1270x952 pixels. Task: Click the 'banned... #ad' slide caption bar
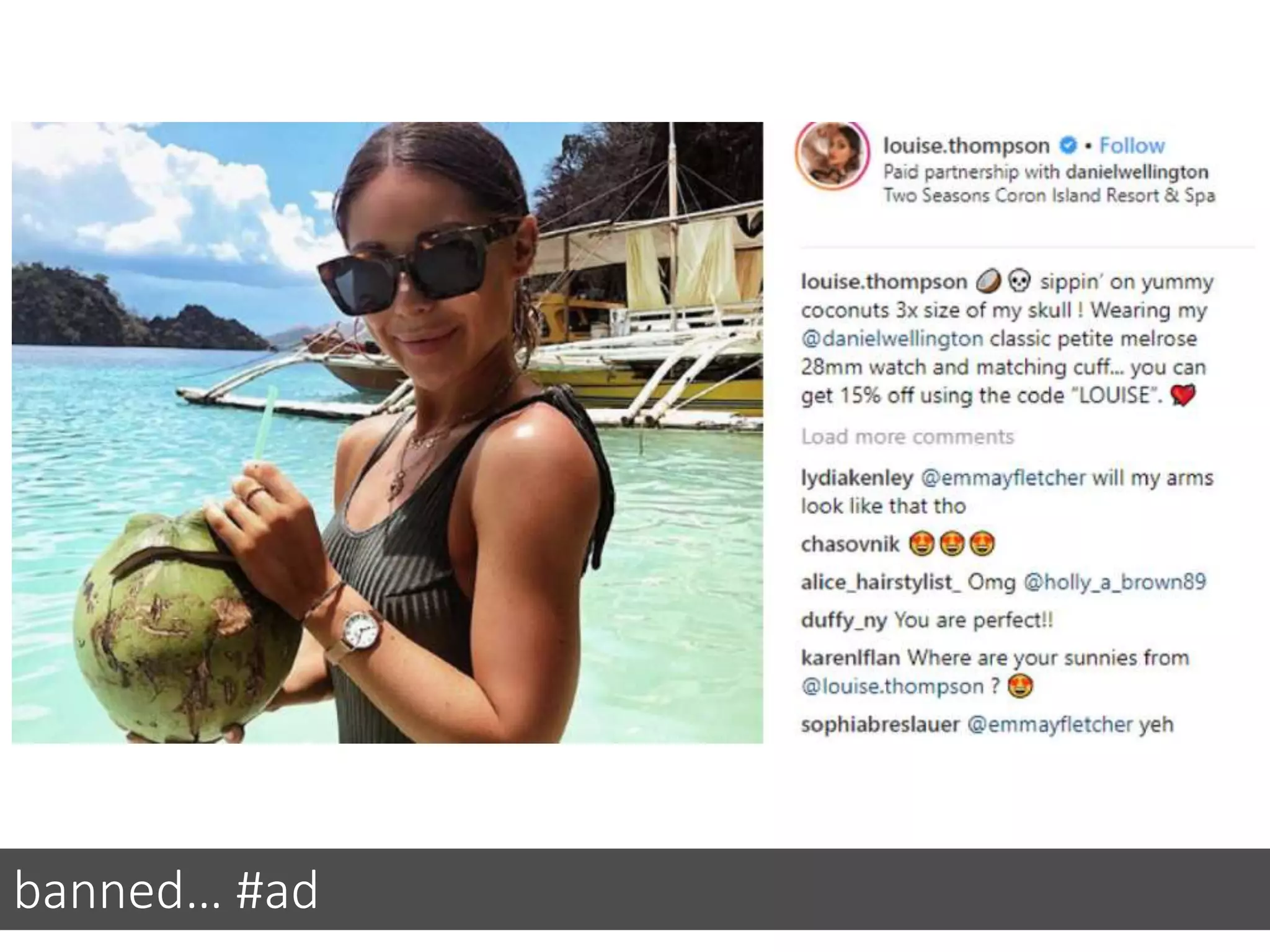point(635,889)
